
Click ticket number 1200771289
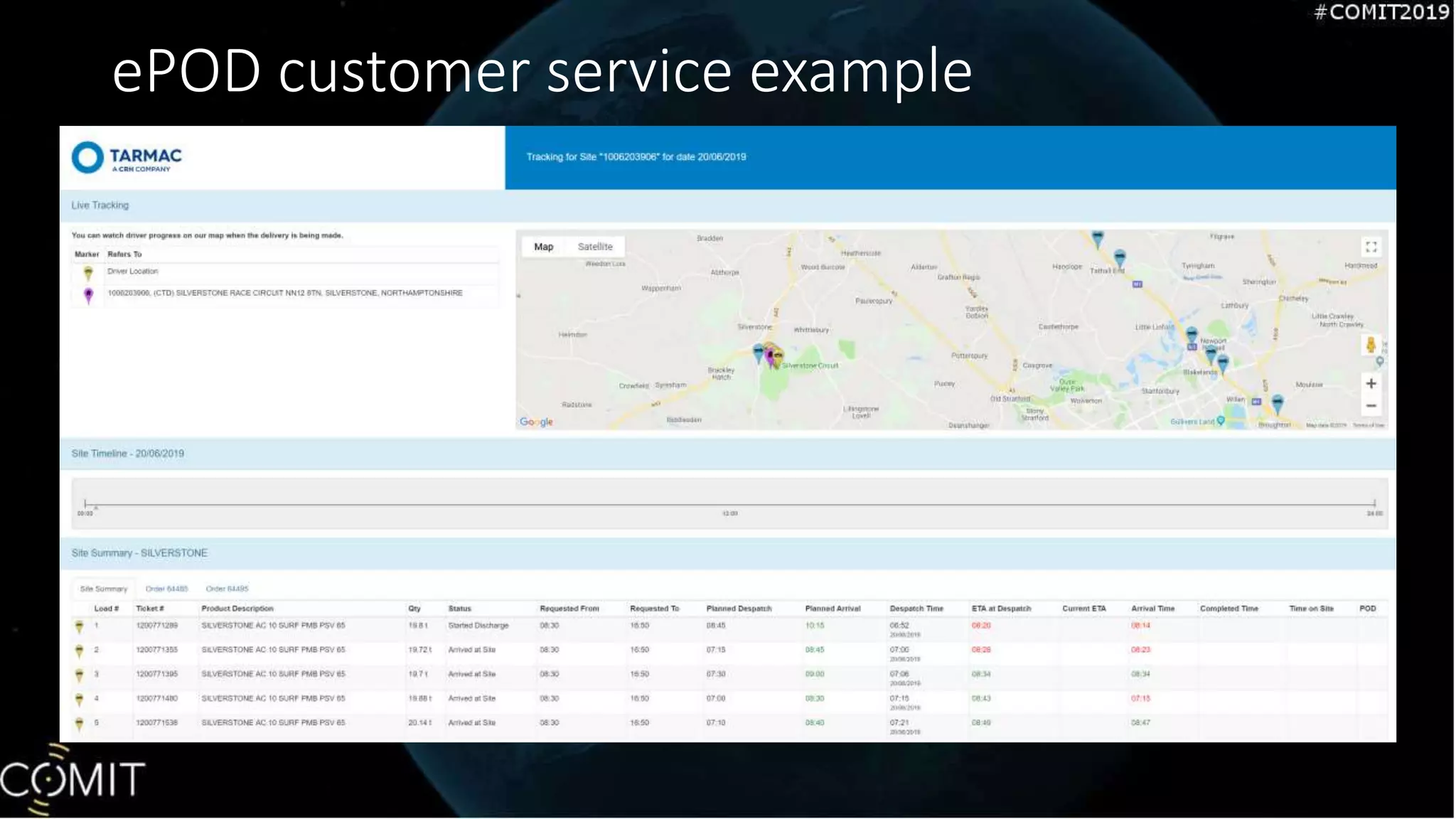(x=156, y=626)
